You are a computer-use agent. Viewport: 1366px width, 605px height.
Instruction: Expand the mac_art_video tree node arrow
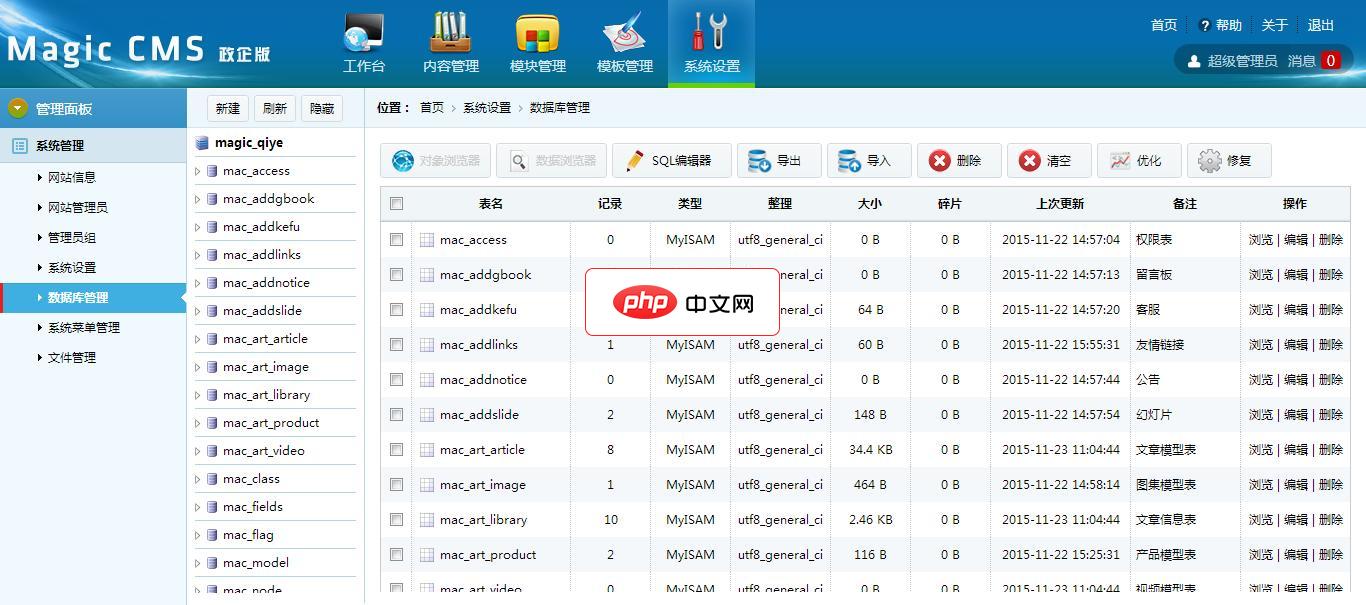click(x=198, y=451)
